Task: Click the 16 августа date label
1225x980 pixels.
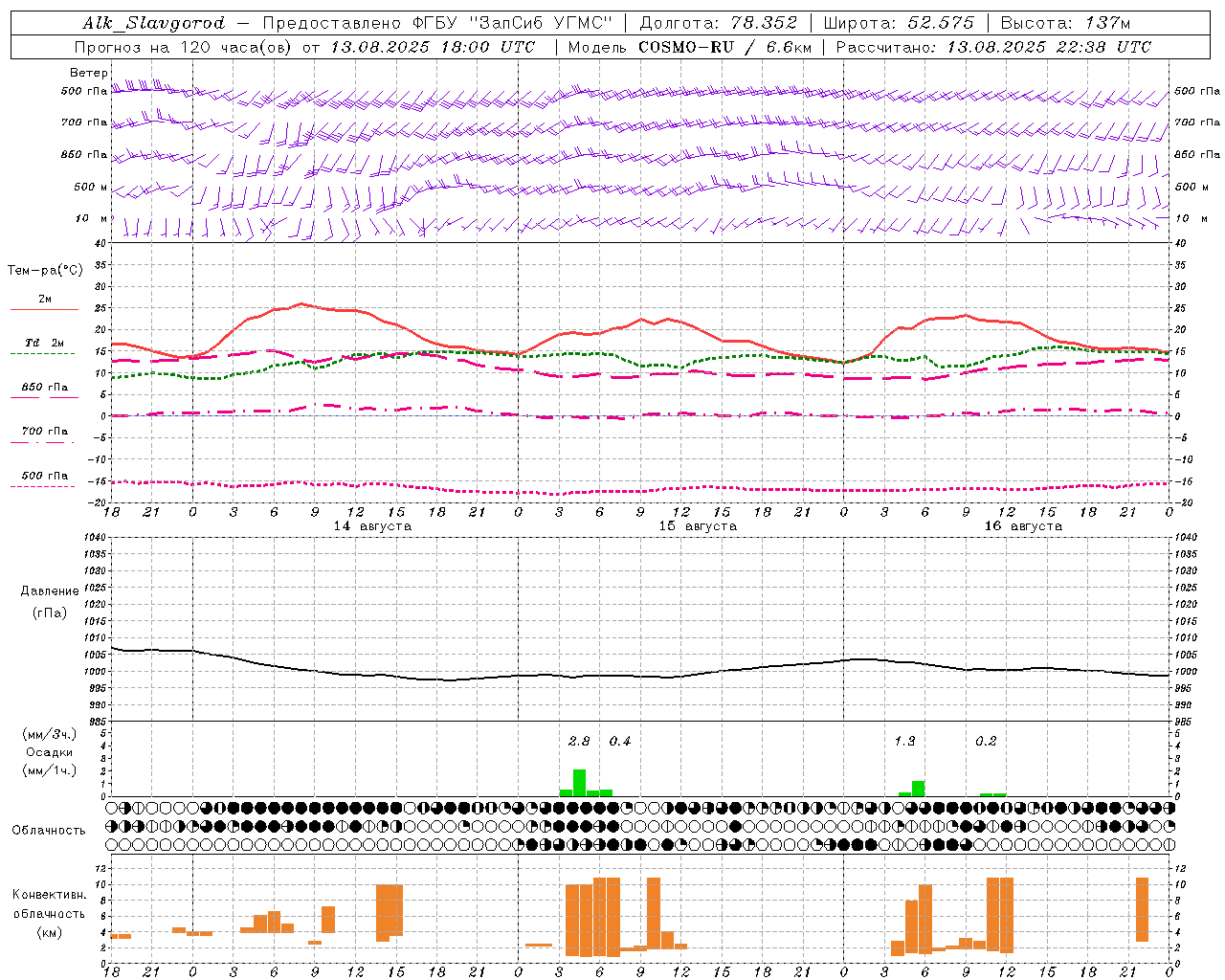Action: pyautogui.click(x=1023, y=525)
